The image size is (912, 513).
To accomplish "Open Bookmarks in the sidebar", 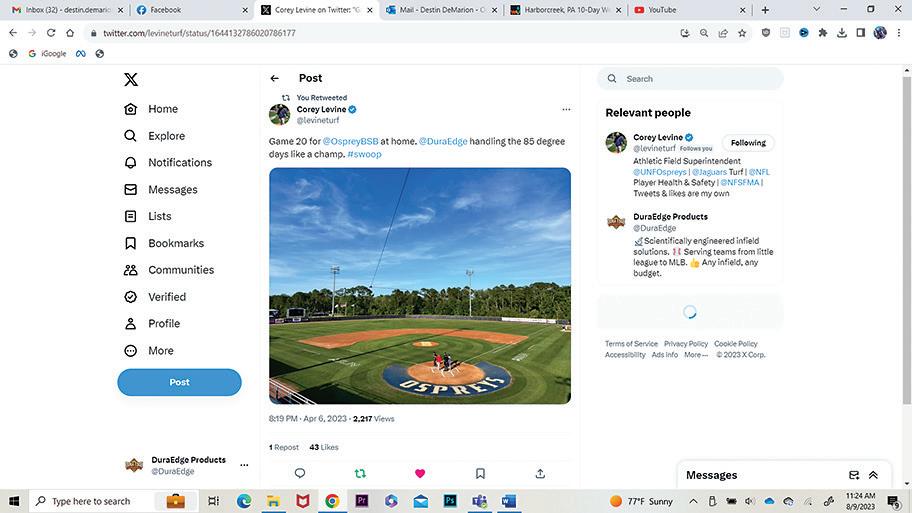I will click(x=164, y=243).
